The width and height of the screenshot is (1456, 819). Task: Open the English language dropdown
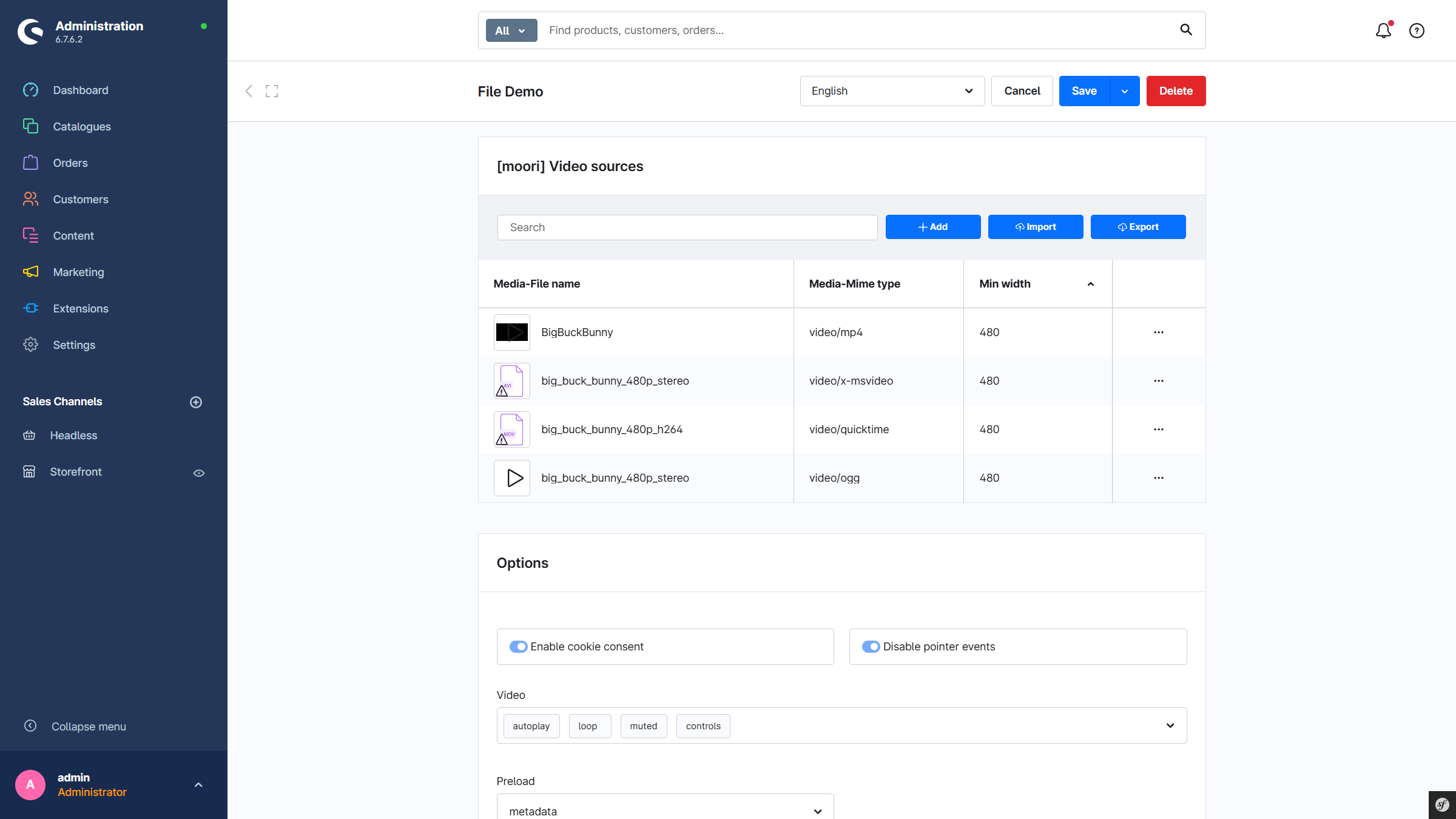coord(892,91)
